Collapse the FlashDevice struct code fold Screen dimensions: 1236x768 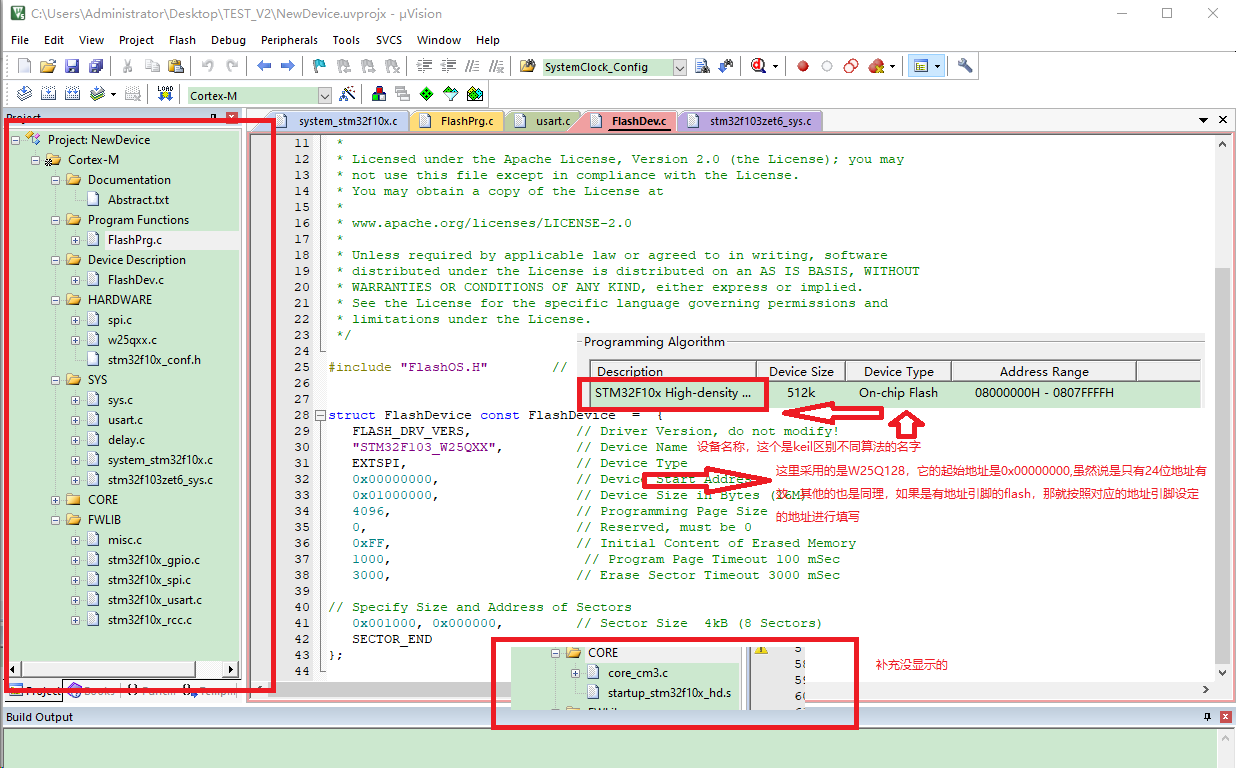tap(319, 415)
